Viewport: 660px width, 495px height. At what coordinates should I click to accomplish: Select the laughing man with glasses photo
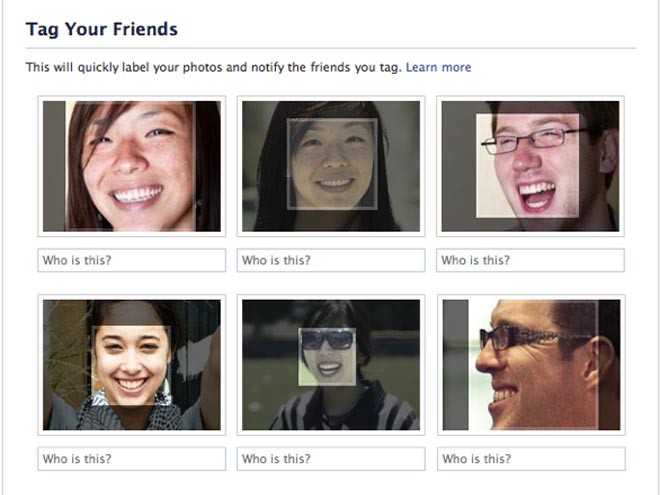[530, 165]
